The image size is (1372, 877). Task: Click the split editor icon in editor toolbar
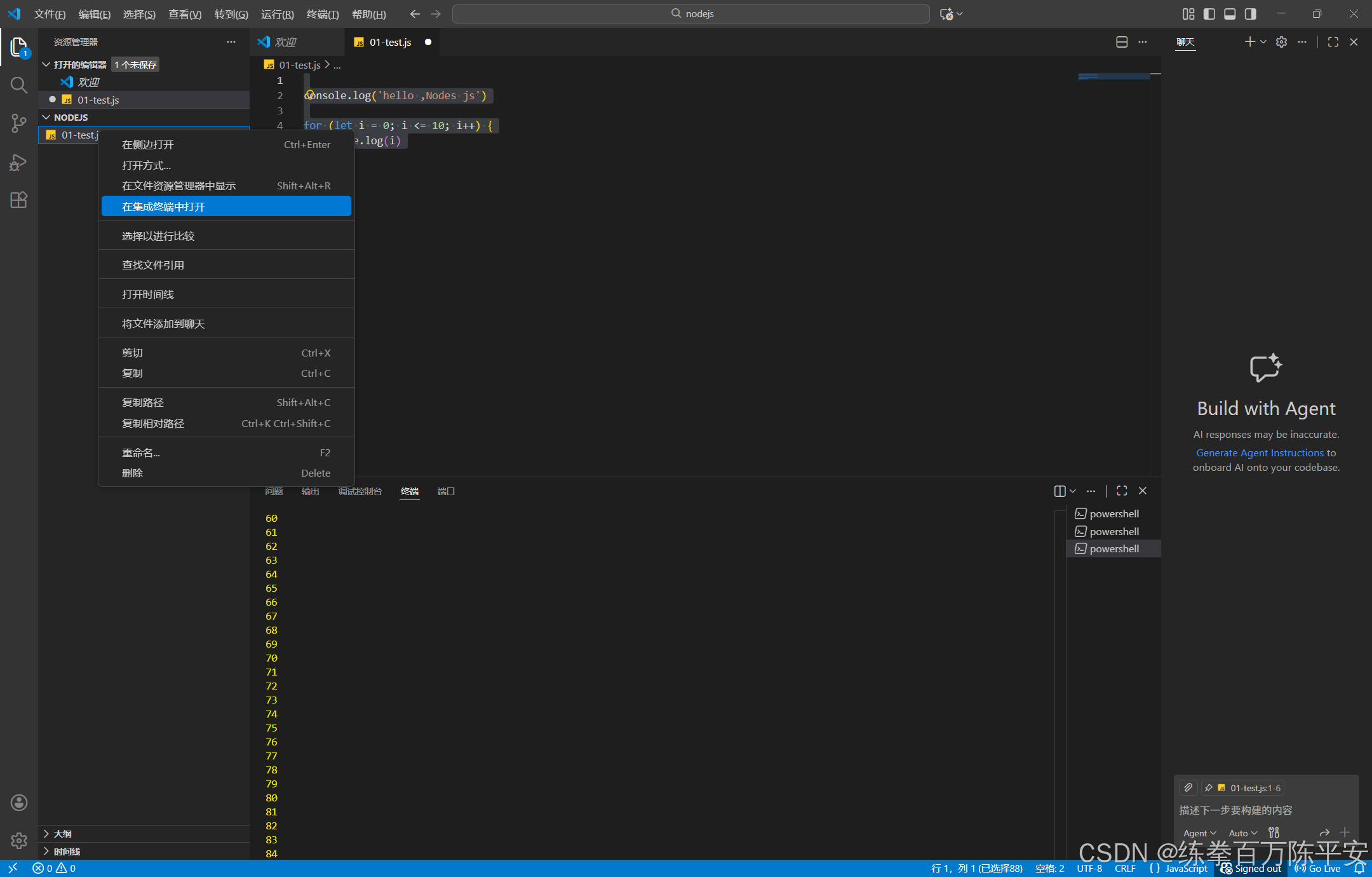point(1122,42)
